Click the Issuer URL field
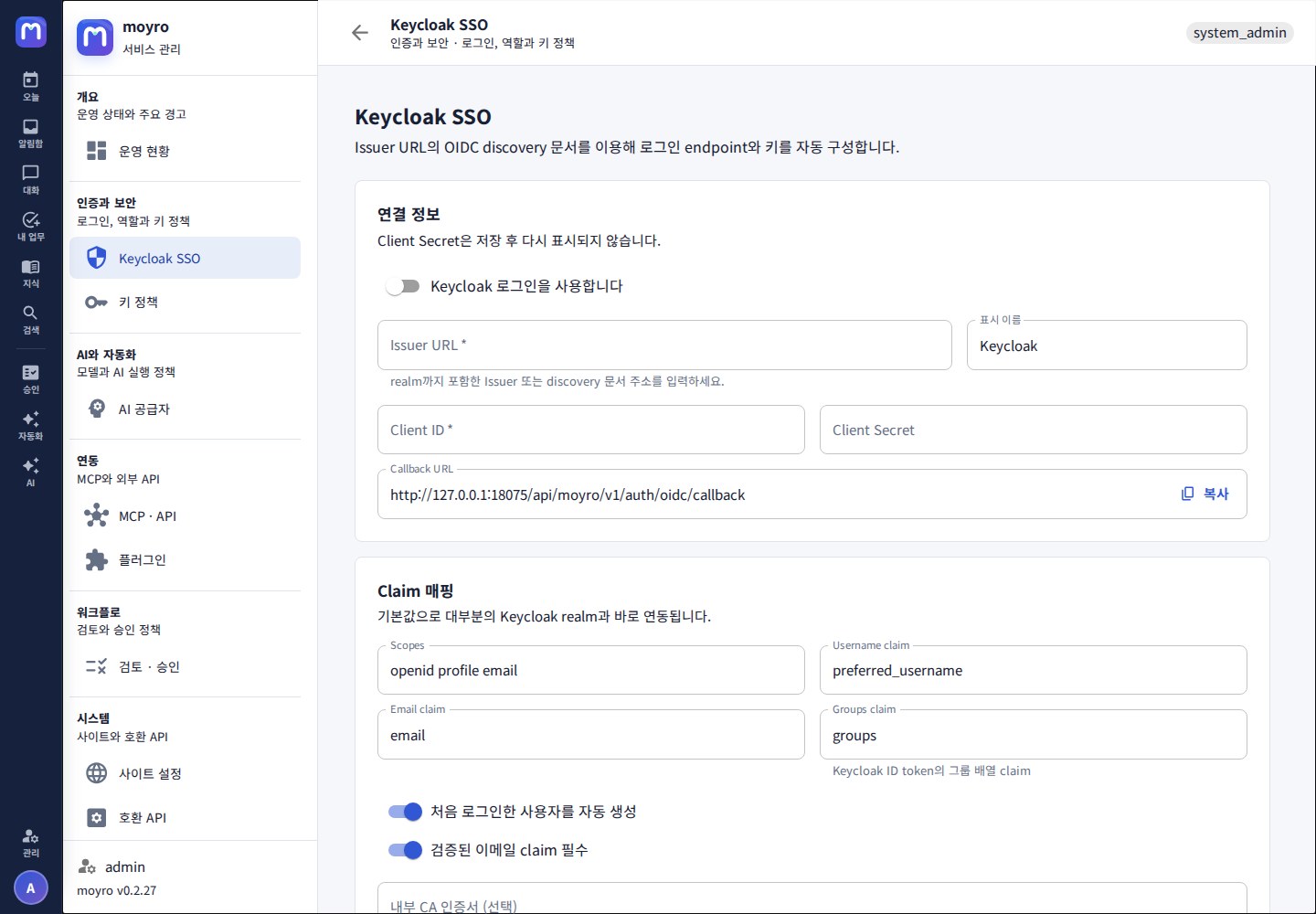 click(664, 345)
